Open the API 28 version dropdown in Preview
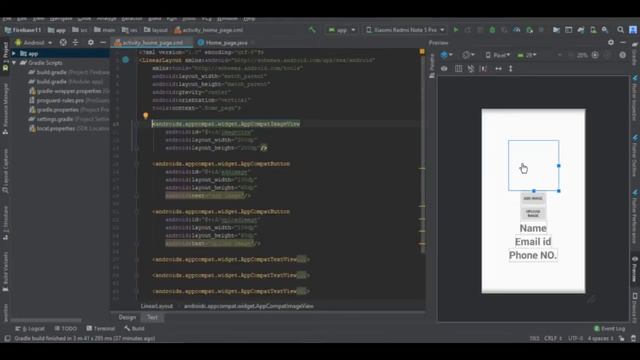The height and width of the screenshot is (360, 640). click(x=527, y=55)
